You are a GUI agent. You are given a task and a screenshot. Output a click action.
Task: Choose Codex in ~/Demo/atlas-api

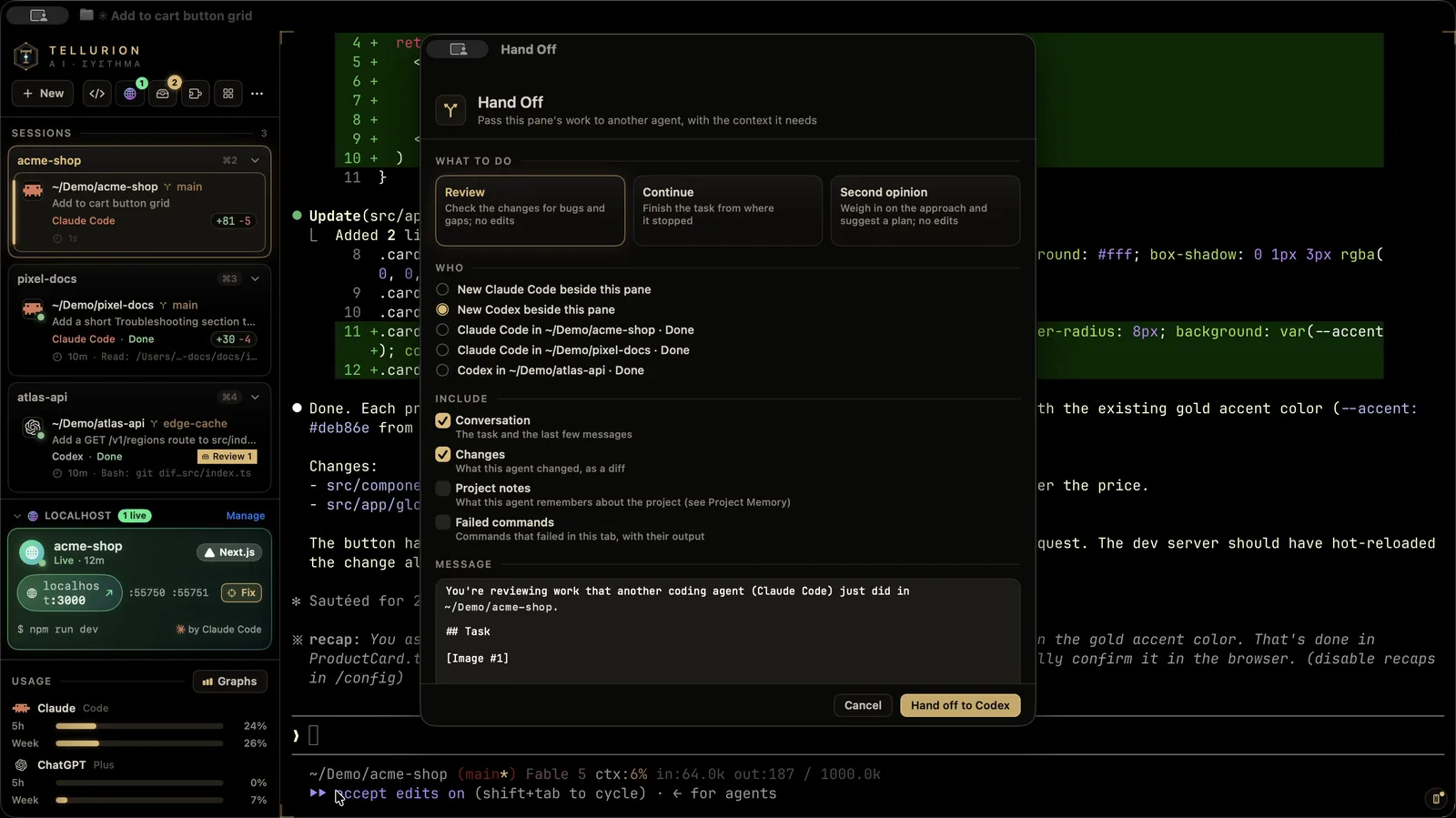tap(540, 370)
